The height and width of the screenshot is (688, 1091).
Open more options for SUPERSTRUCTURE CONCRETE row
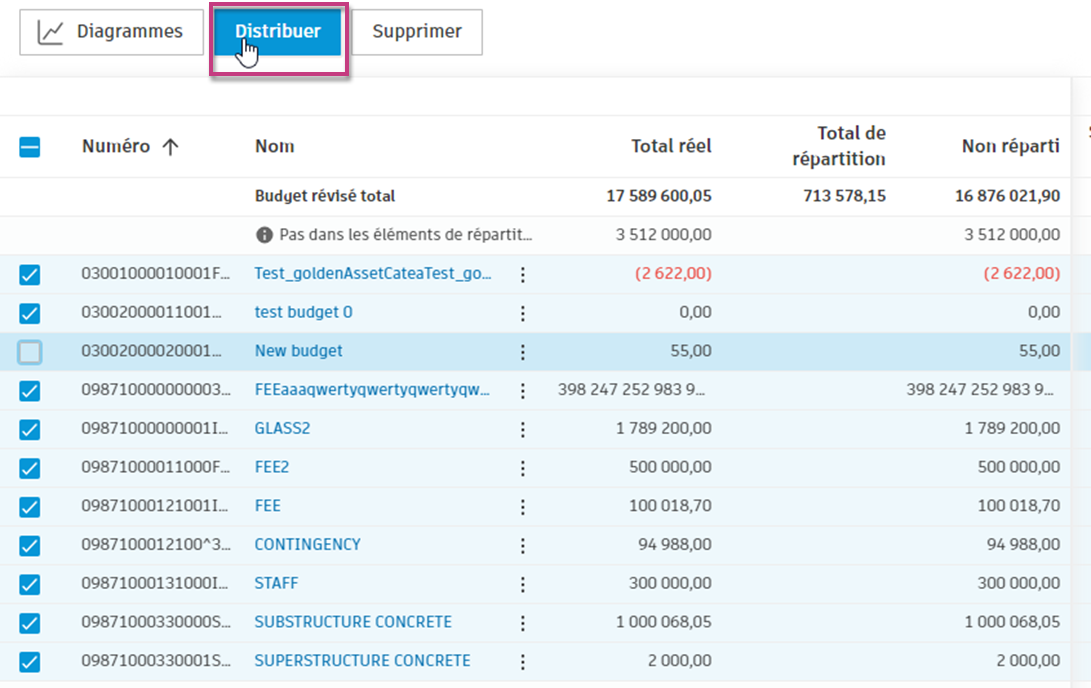(x=523, y=662)
